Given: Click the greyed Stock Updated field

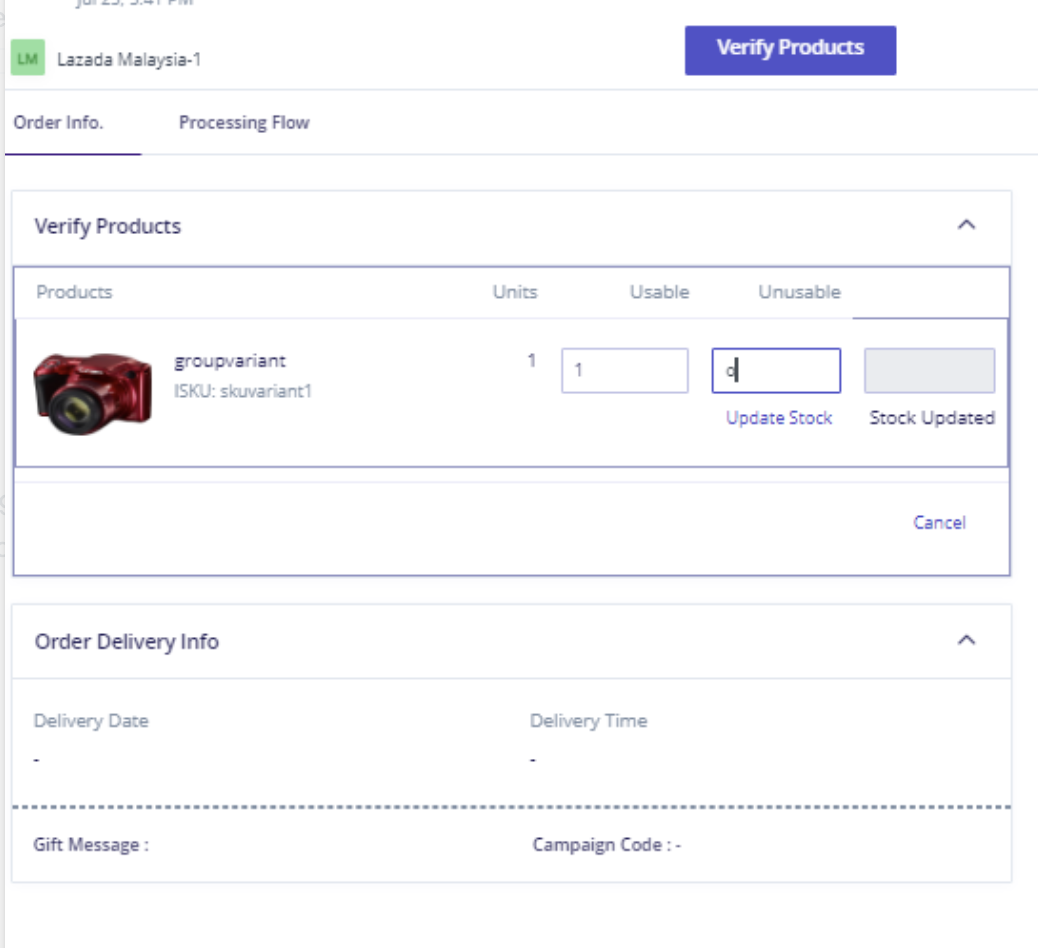Looking at the screenshot, I should click(929, 371).
